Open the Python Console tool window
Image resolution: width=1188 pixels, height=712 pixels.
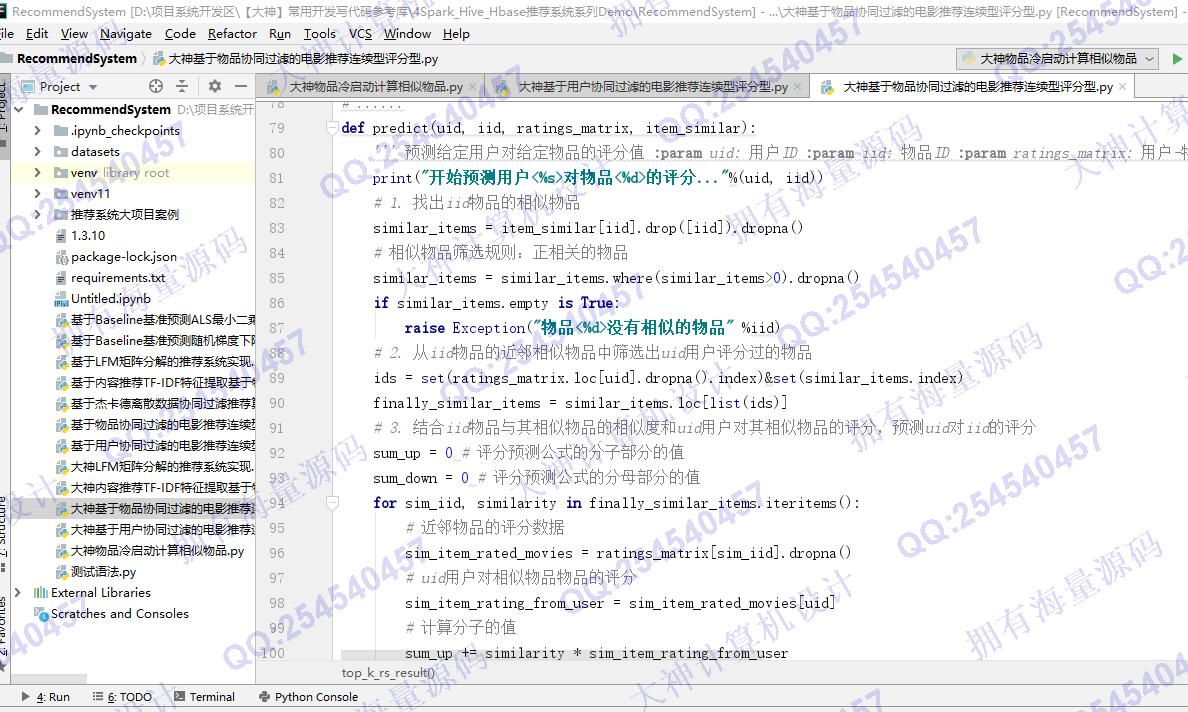click(x=308, y=697)
